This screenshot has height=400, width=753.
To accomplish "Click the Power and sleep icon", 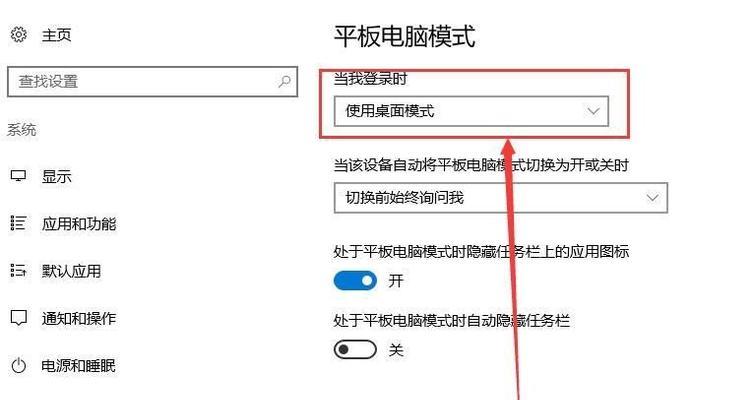I will tap(18, 365).
